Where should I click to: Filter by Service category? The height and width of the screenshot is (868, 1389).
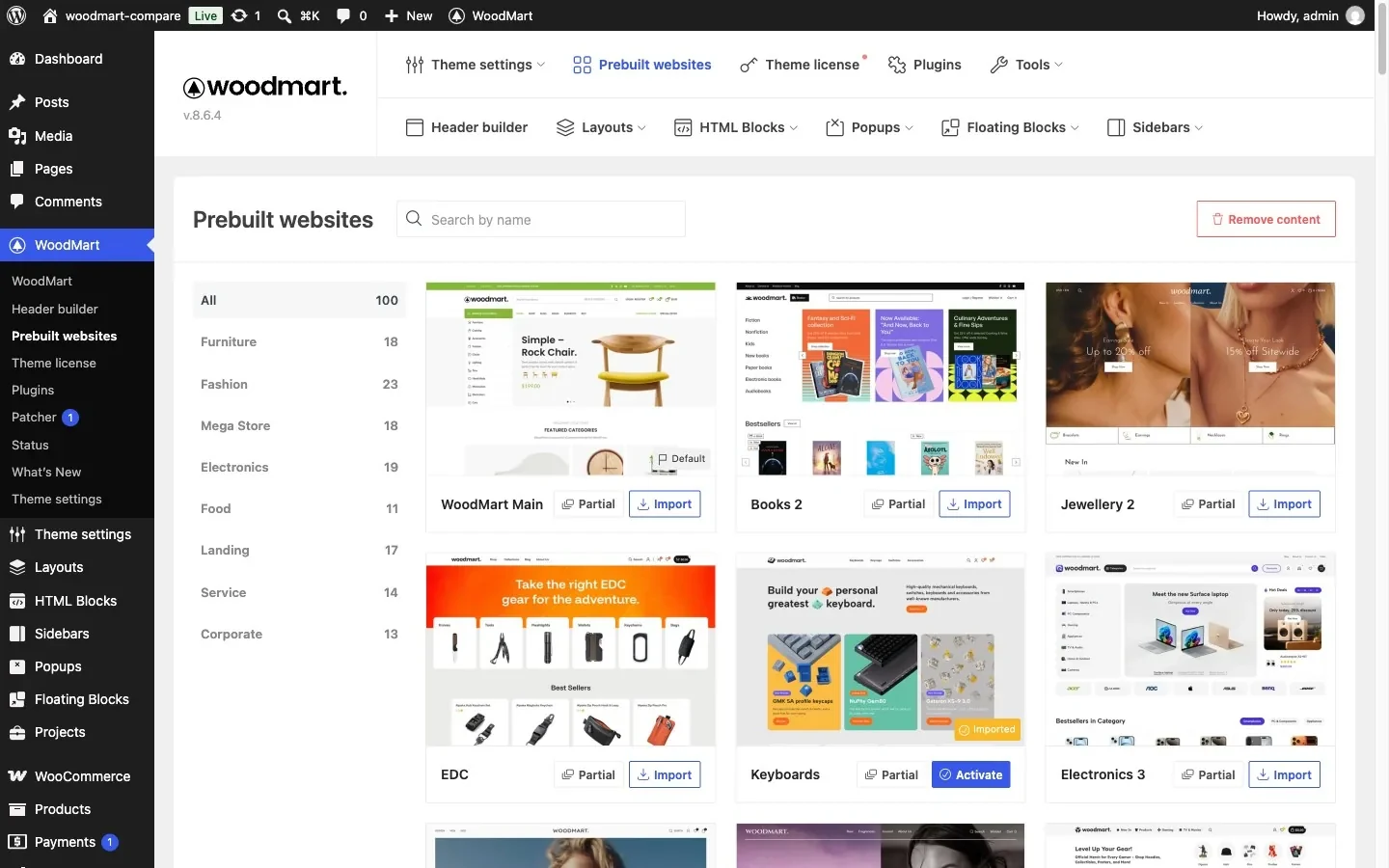(299, 592)
